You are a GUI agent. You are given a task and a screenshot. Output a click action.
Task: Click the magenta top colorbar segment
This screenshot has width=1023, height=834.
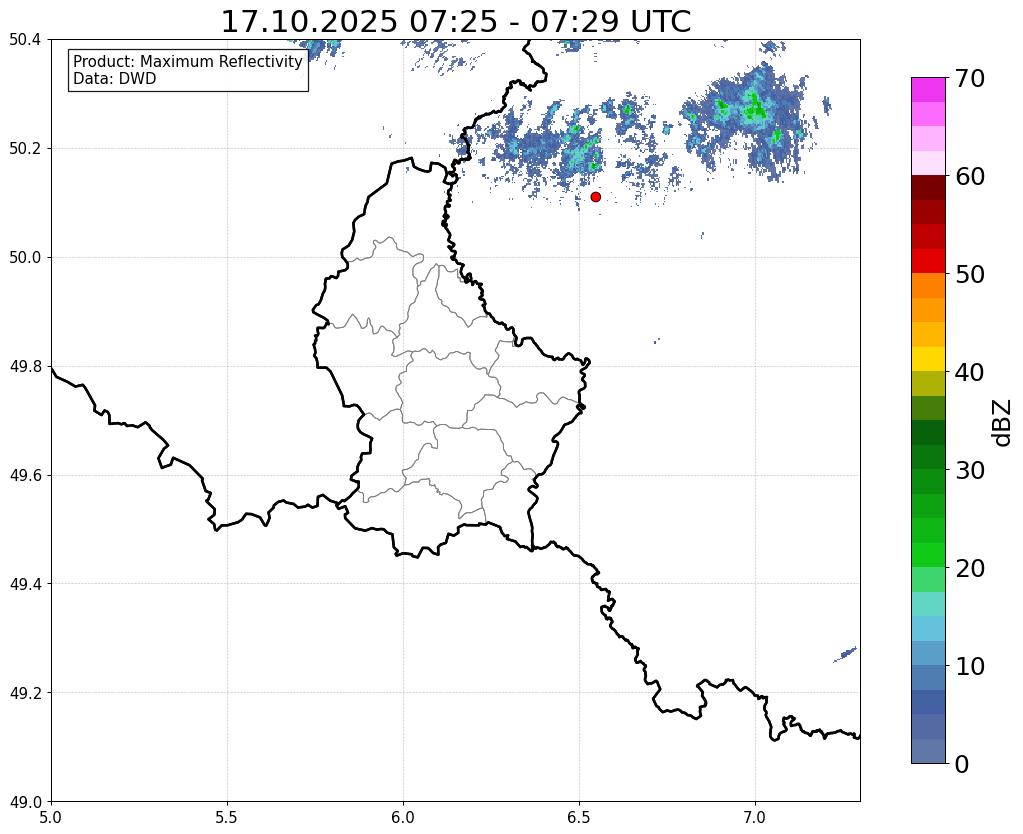tap(928, 90)
